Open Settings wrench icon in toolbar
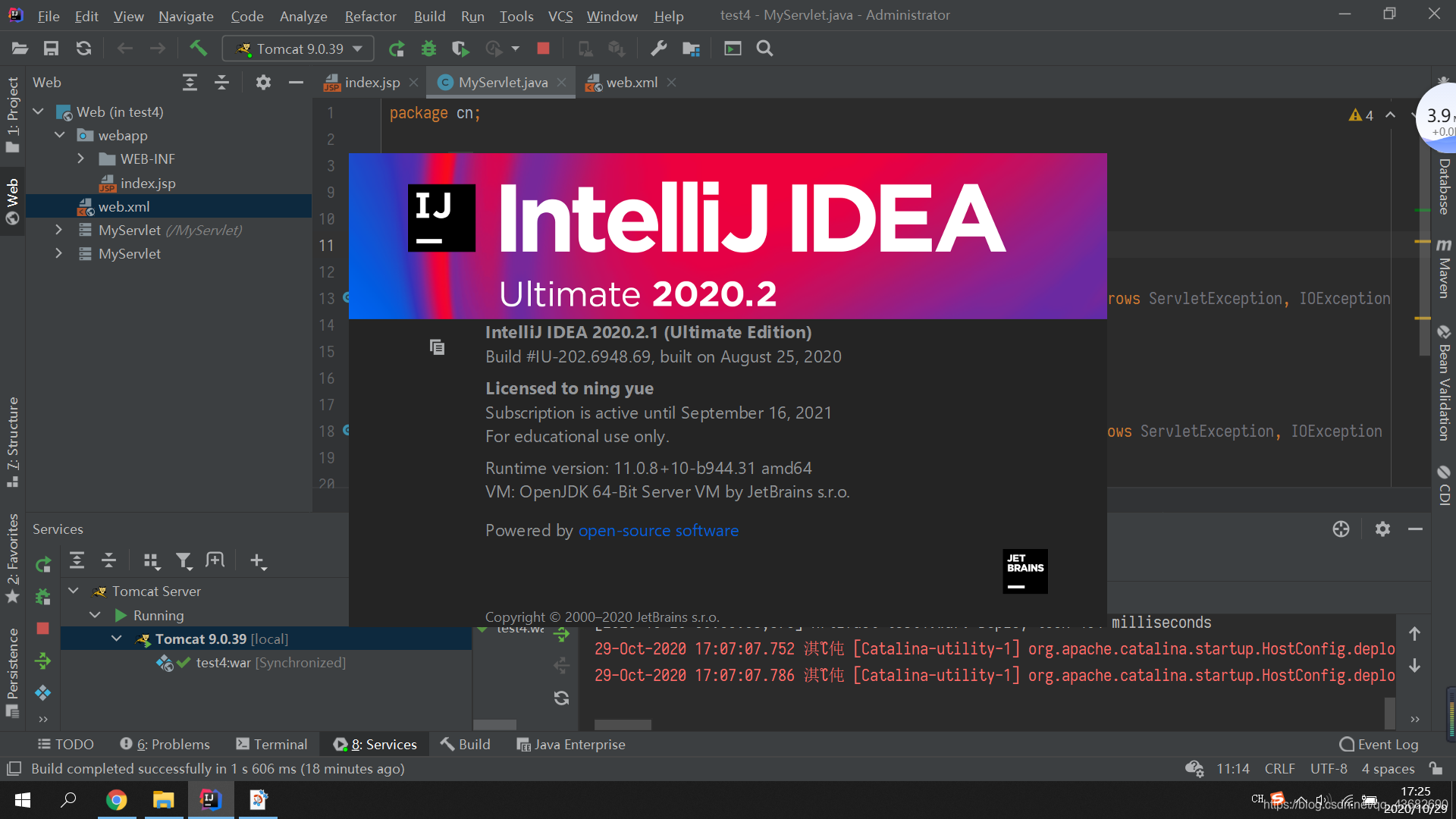1456x819 pixels. (x=658, y=49)
